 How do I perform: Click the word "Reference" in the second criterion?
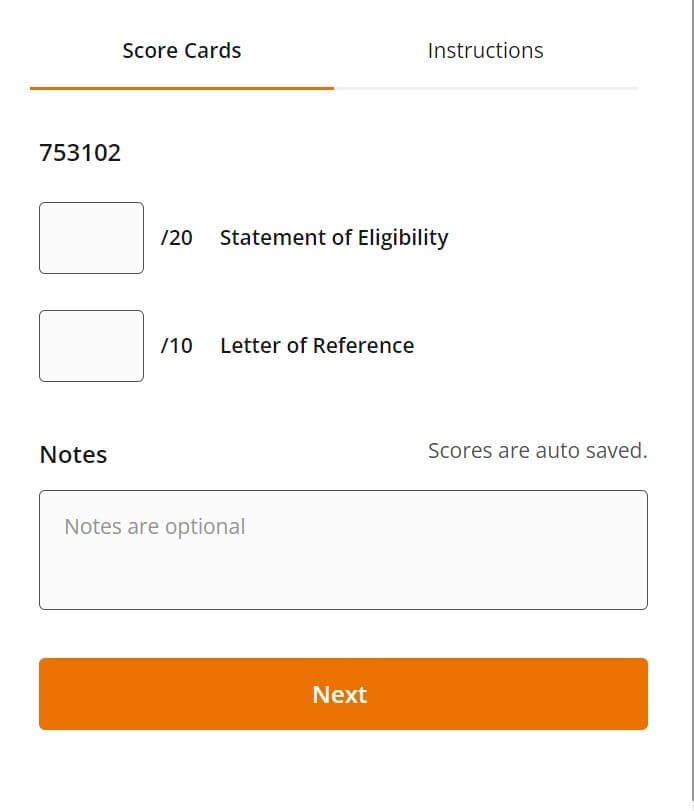pyautogui.click(x=363, y=346)
